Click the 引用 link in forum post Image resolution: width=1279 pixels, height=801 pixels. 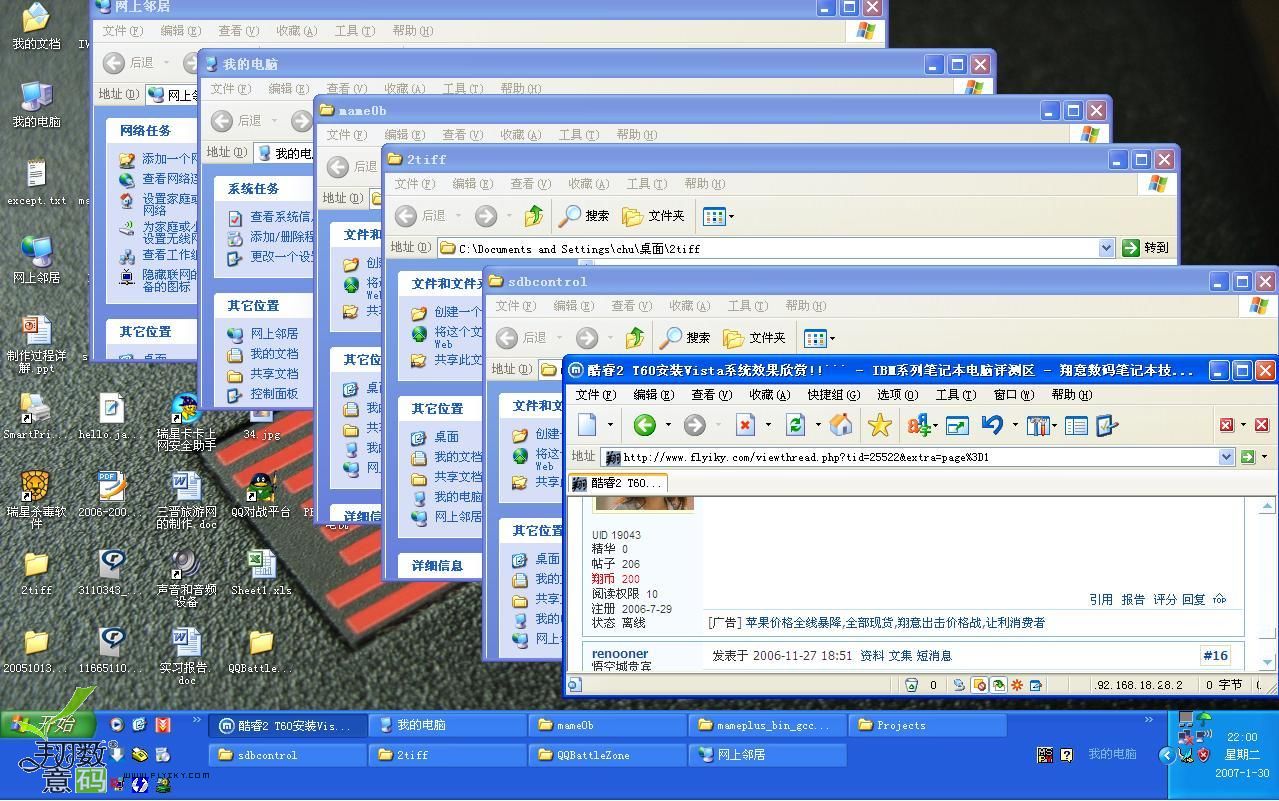click(1101, 599)
